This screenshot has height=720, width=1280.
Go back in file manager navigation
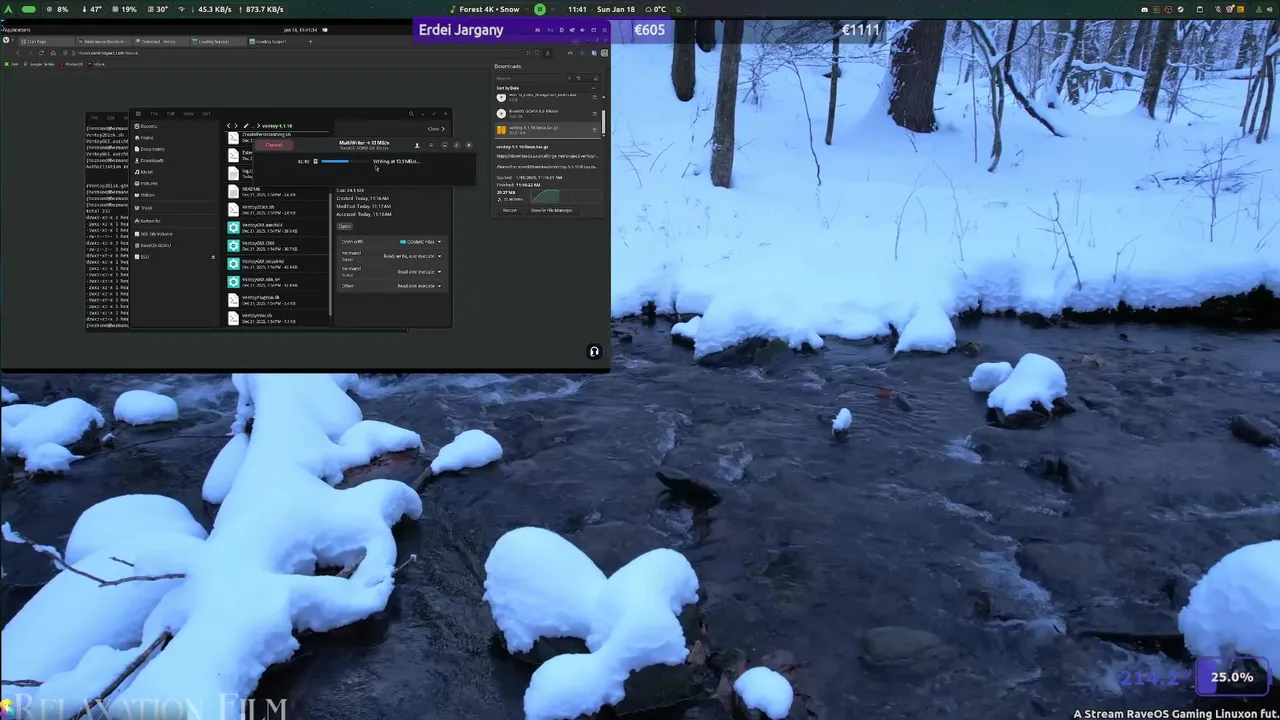[228, 126]
